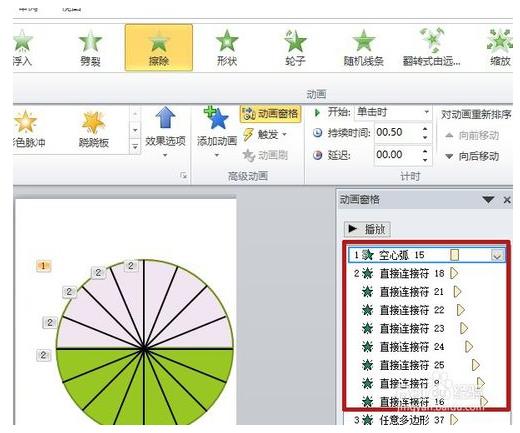Click timing bar of 直接连接符 25
The image size is (520, 433).
coord(476,365)
